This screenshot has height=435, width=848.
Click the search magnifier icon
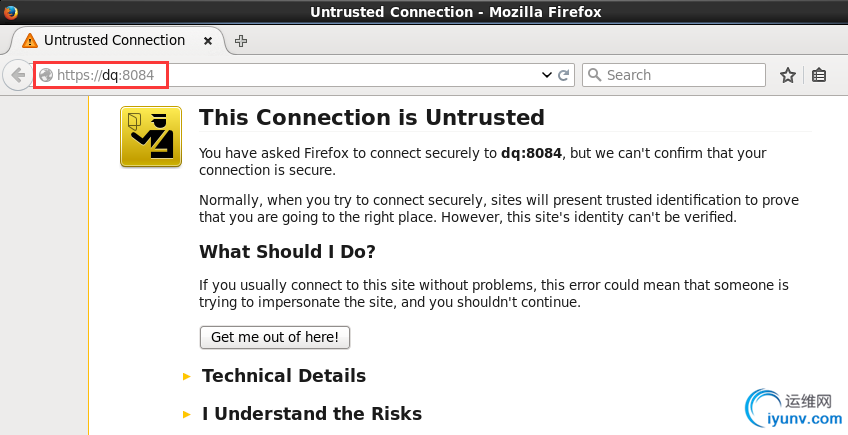click(594, 75)
